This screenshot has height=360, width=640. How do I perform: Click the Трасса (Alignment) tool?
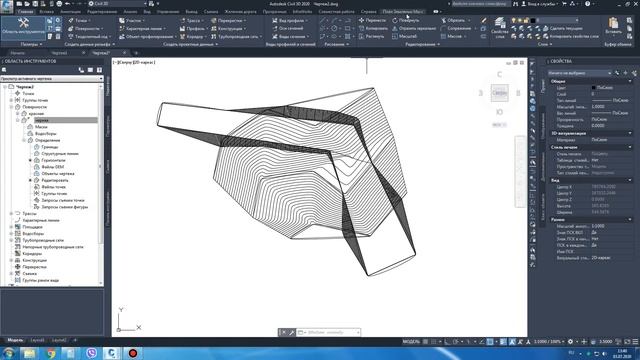click(x=191, y=20)
